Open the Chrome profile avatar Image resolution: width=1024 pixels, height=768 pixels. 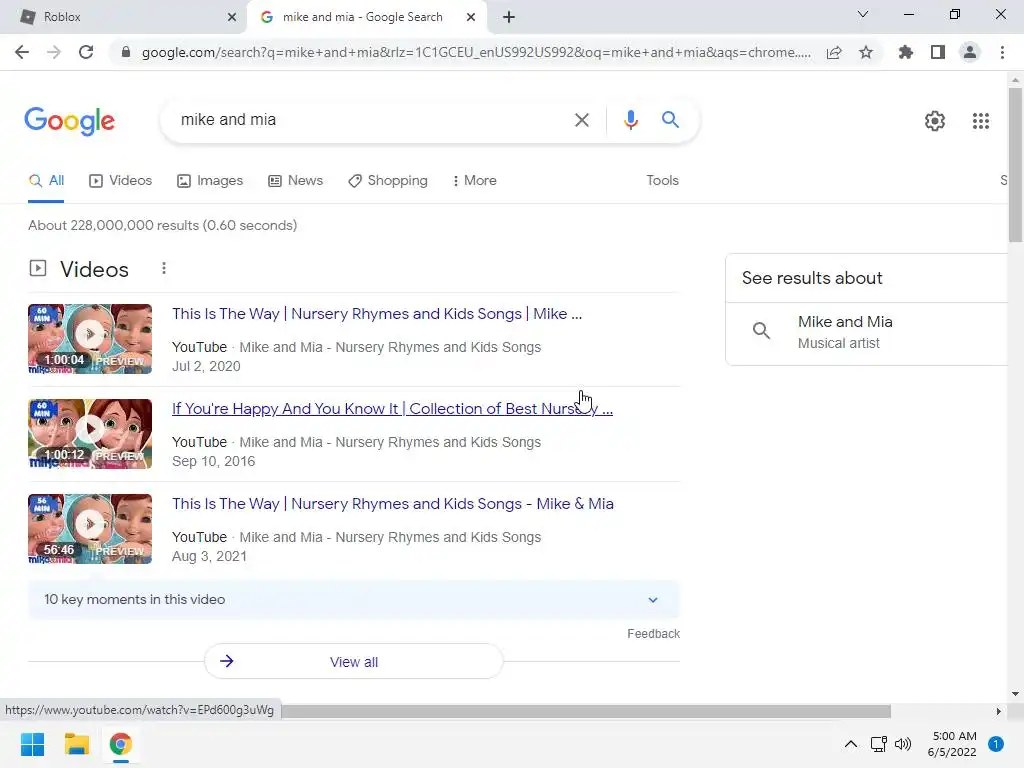click(970, 52)
